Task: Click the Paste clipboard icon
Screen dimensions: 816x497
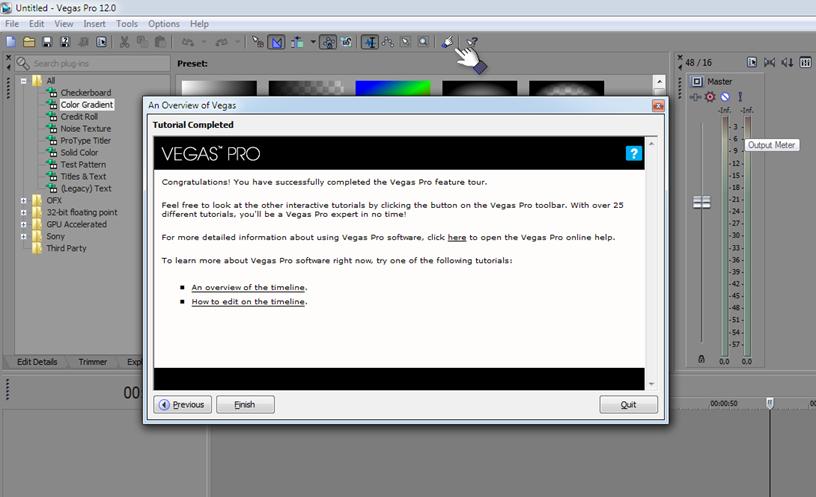Action: [160, 42]
